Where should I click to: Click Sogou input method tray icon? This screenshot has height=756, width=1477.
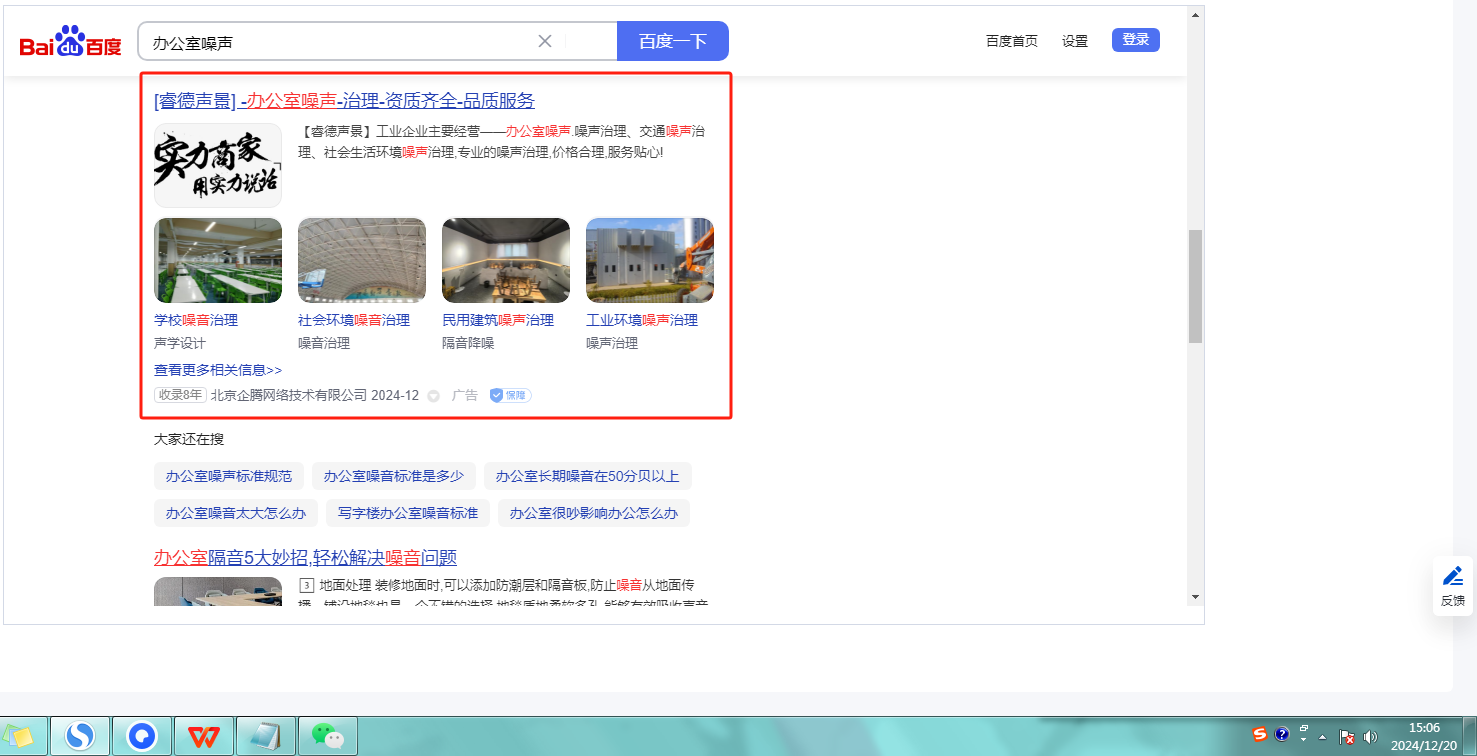pyautogui.click(x=1260, y=735)
